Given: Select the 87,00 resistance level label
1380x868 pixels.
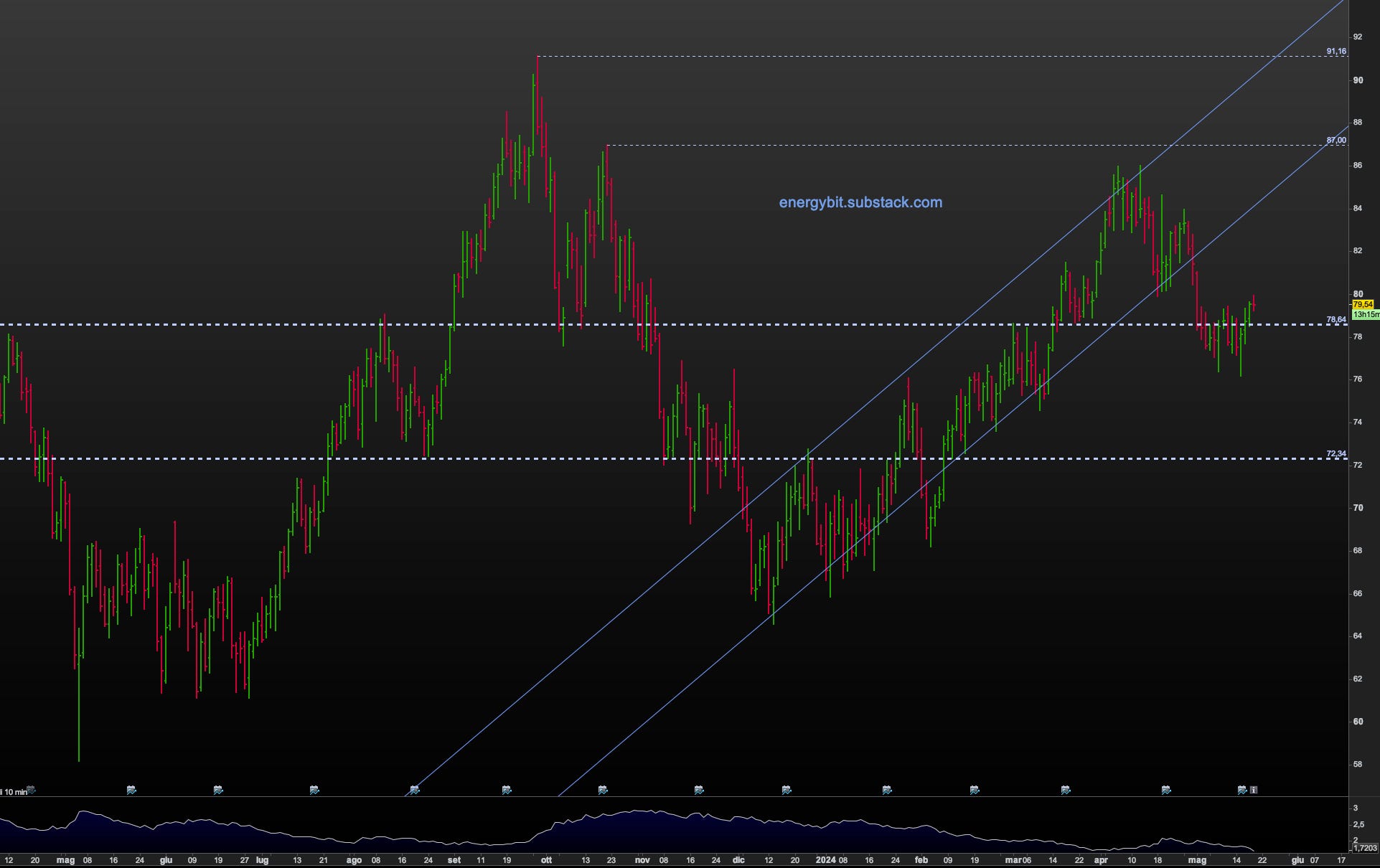Looking at the screenshot, I should pos(1336,141).
